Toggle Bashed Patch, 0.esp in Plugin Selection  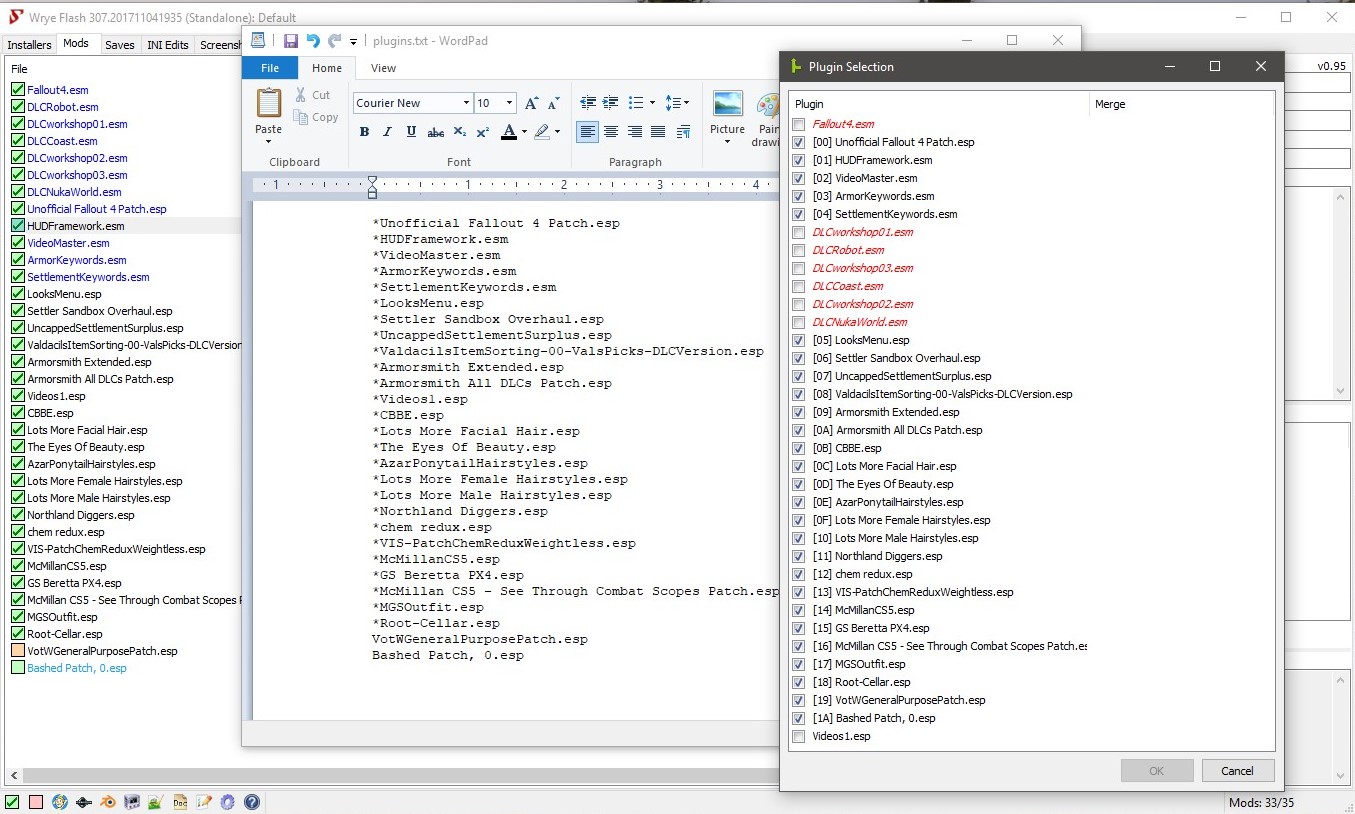(x=798, y=719)
